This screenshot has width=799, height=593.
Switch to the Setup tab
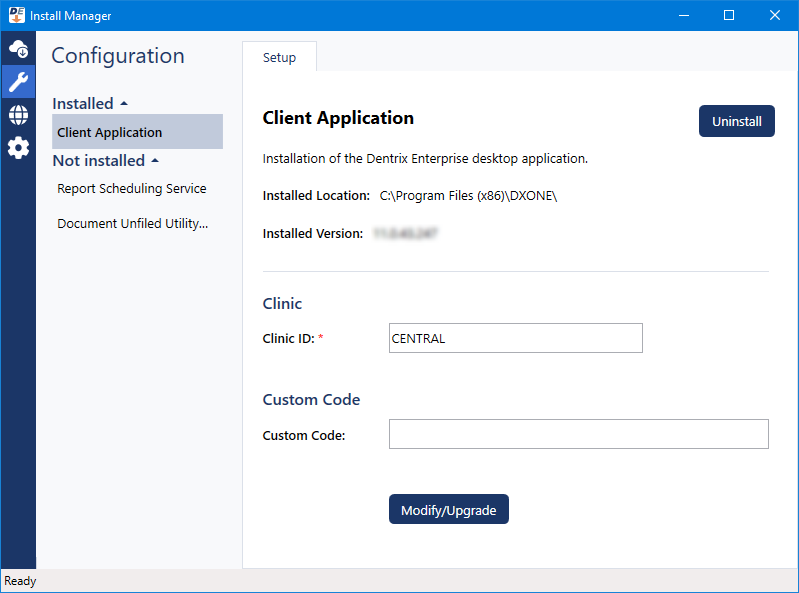click(279, 58)
